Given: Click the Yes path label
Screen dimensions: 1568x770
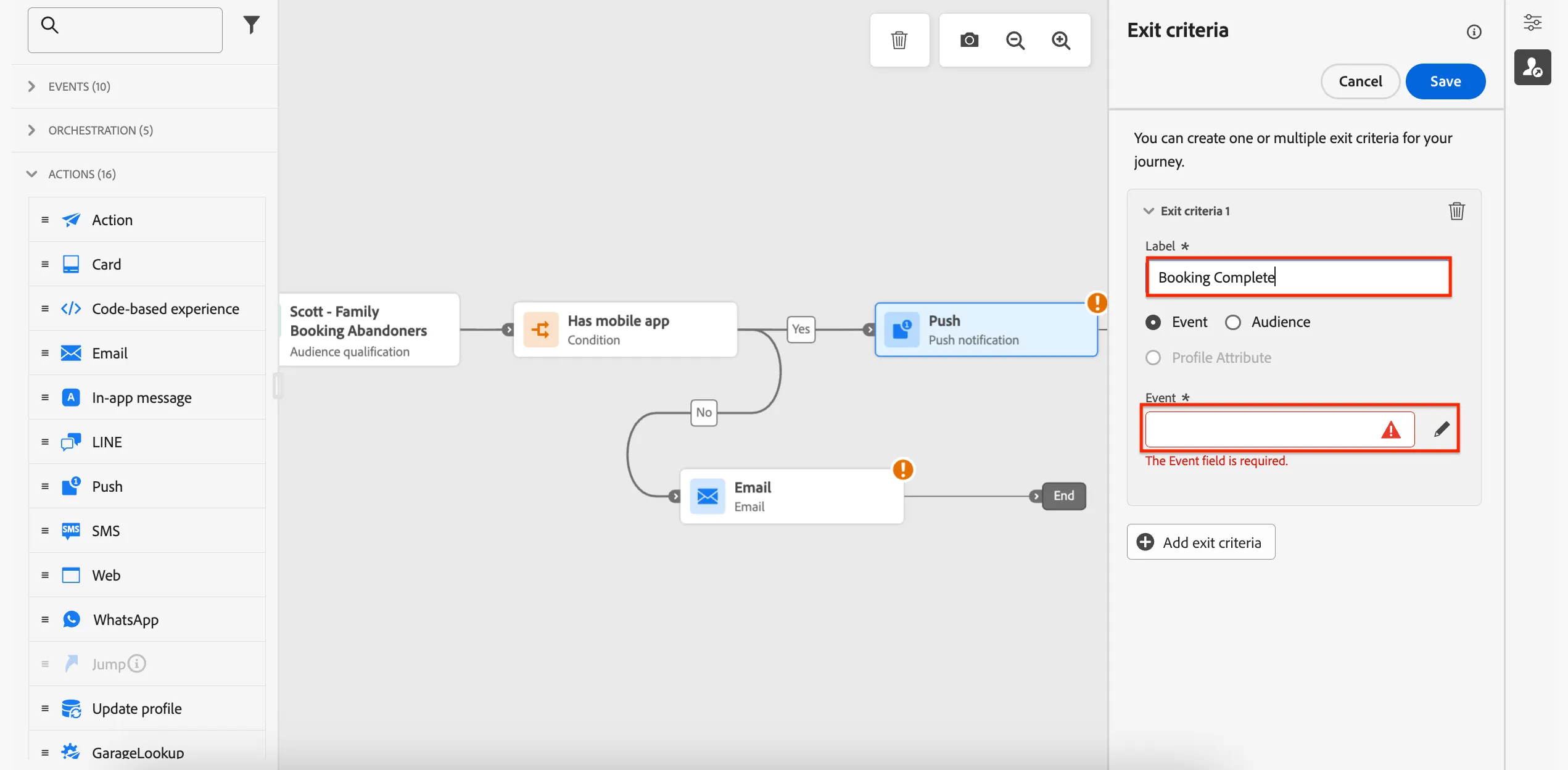Looking at the screenshot, I should point(801,329).
